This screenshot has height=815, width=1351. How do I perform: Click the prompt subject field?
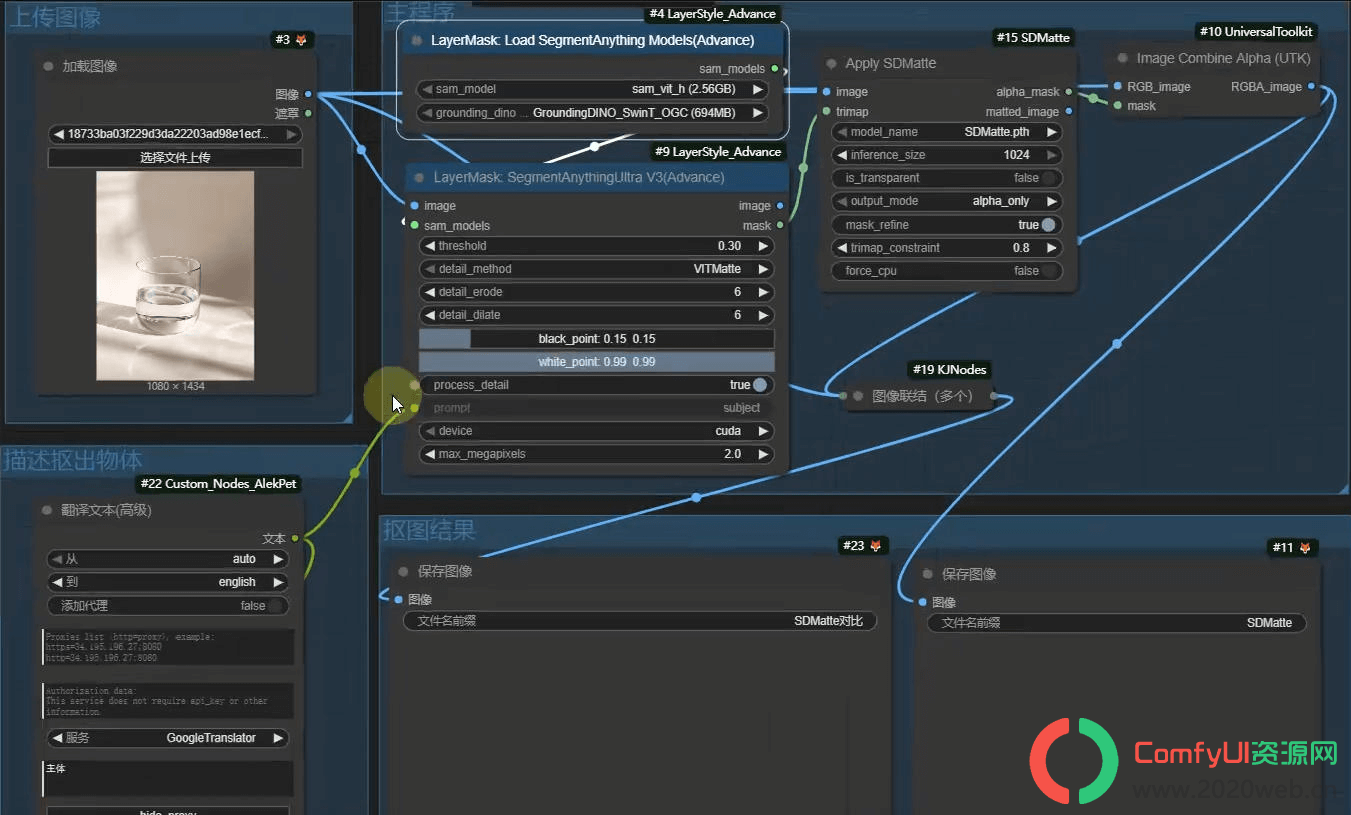pyautogui.click(x=597, y=408)
